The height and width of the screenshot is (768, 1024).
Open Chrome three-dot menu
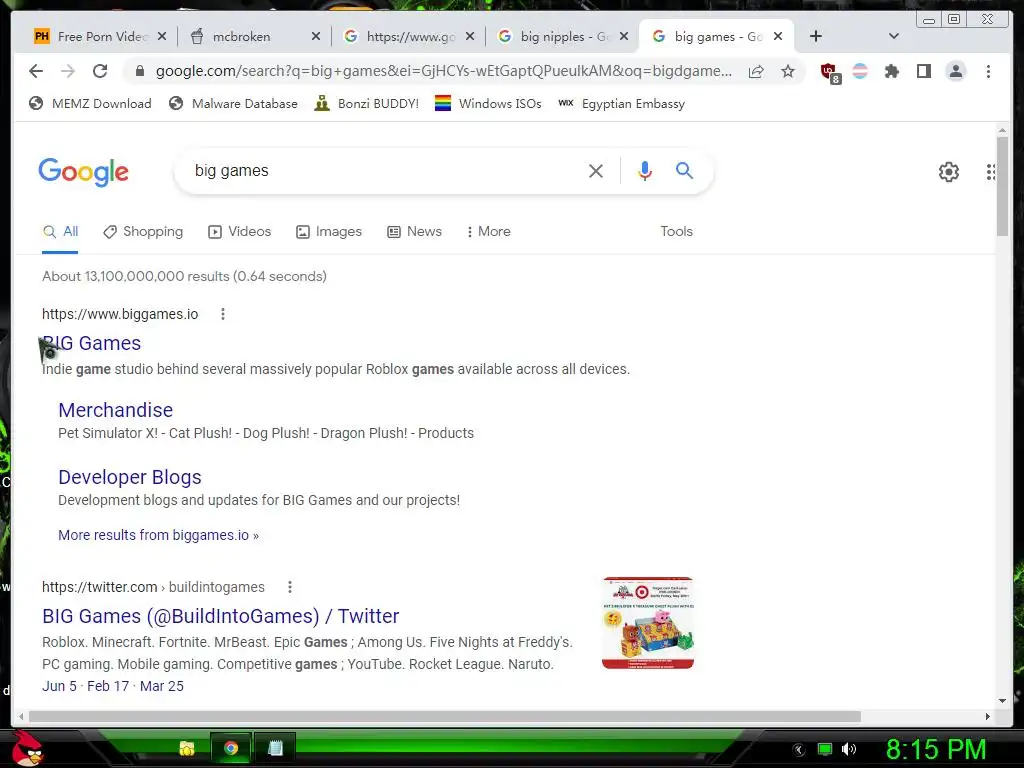[988, 71]
